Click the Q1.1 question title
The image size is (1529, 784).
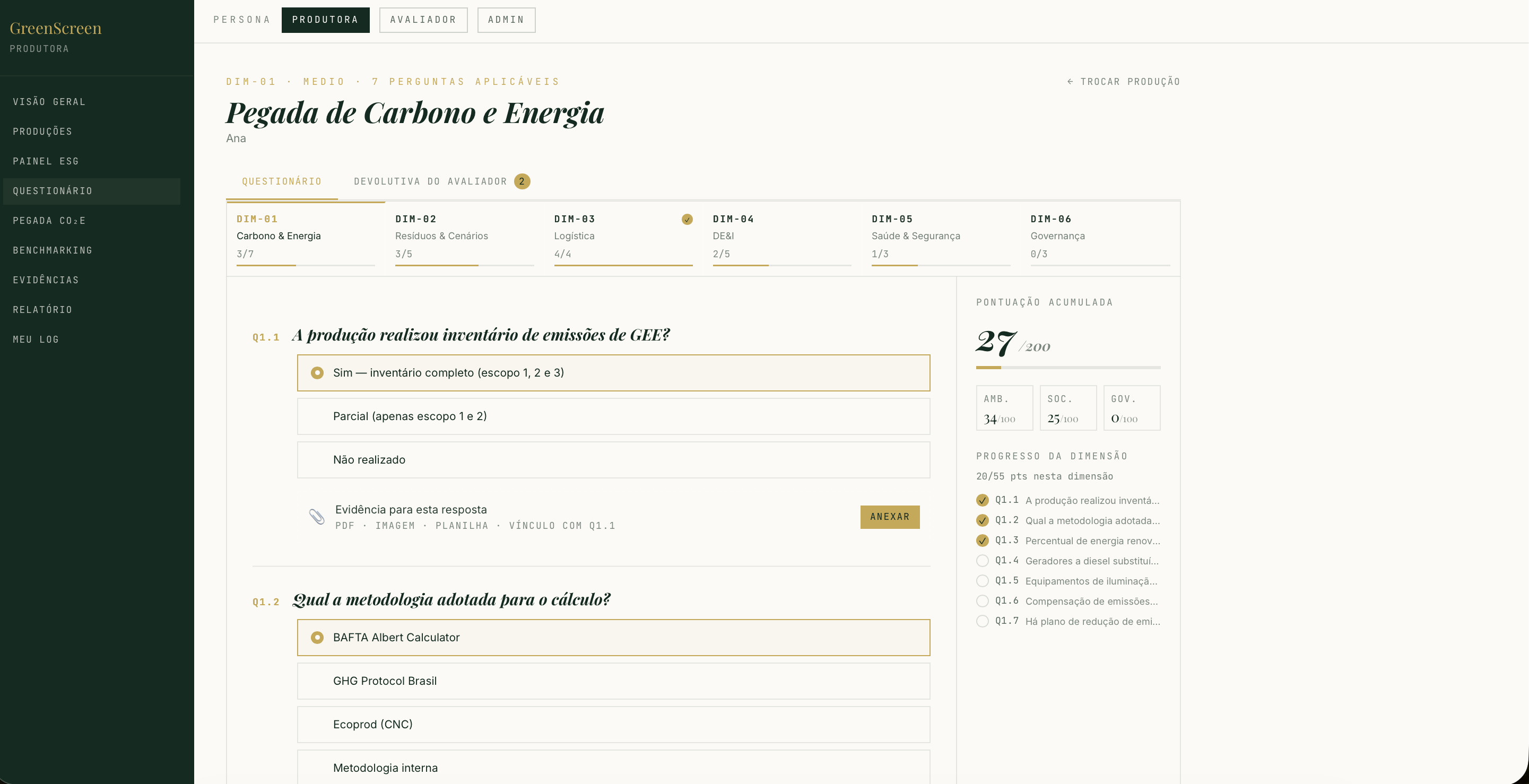tap(481, 335)
